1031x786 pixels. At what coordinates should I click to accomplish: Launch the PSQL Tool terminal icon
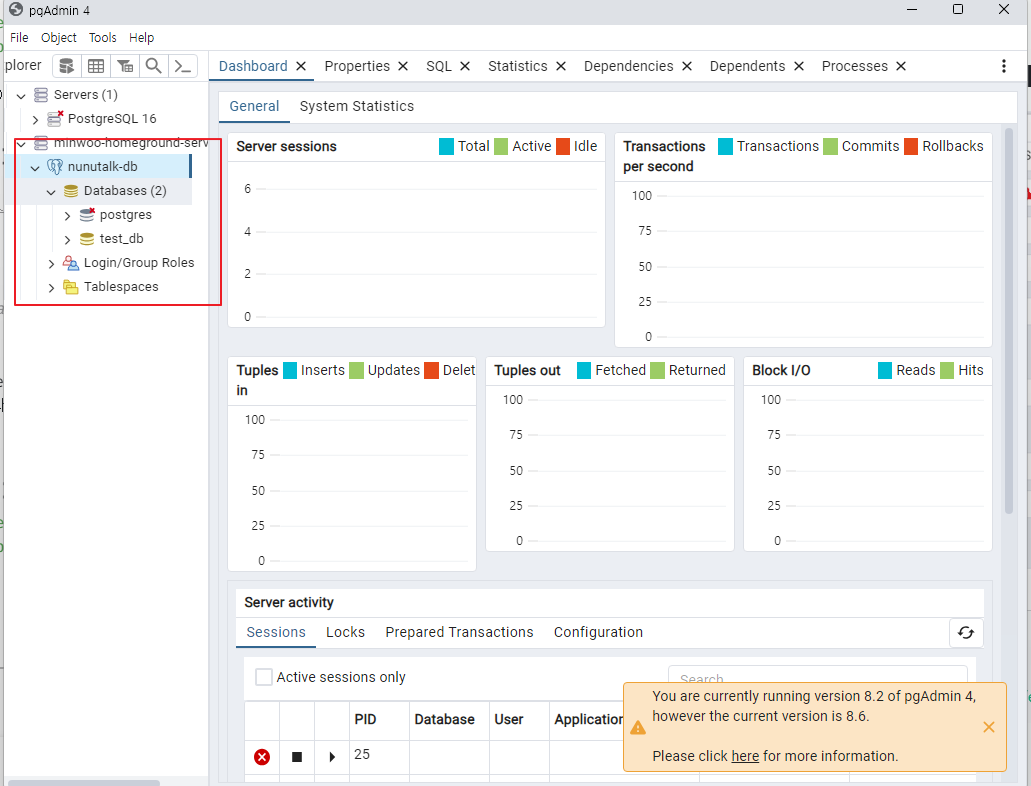(182, 66)
